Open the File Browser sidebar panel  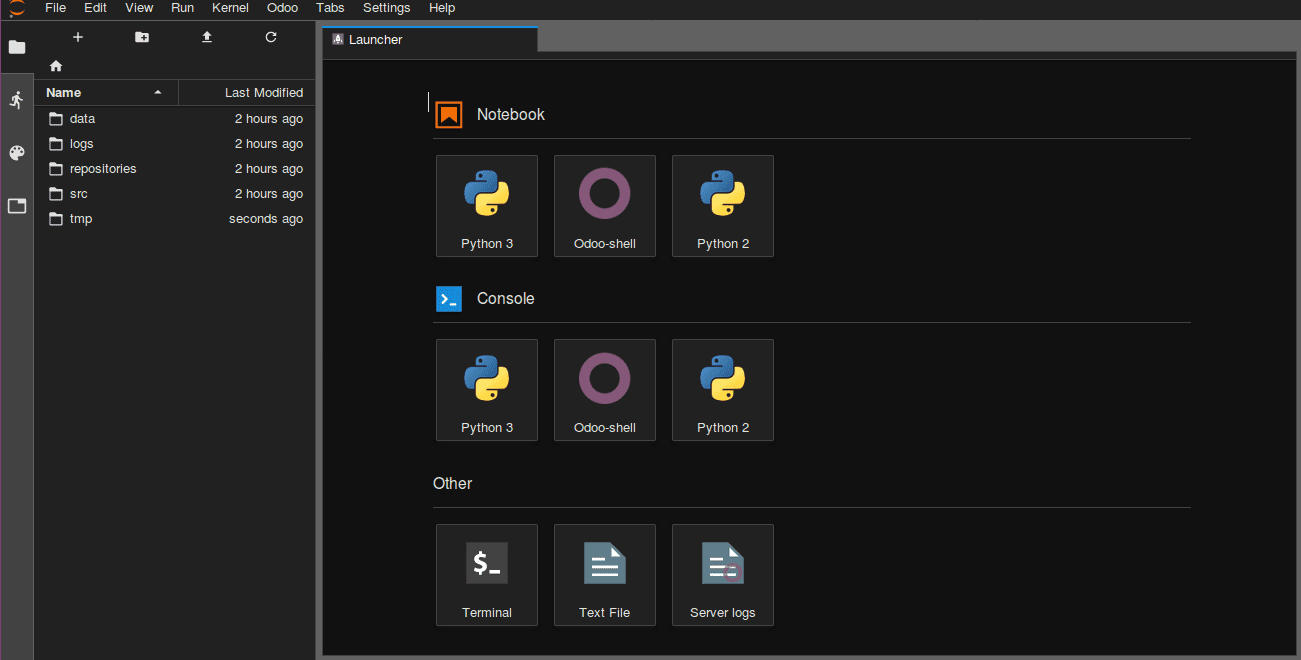(x=17, y=47)
